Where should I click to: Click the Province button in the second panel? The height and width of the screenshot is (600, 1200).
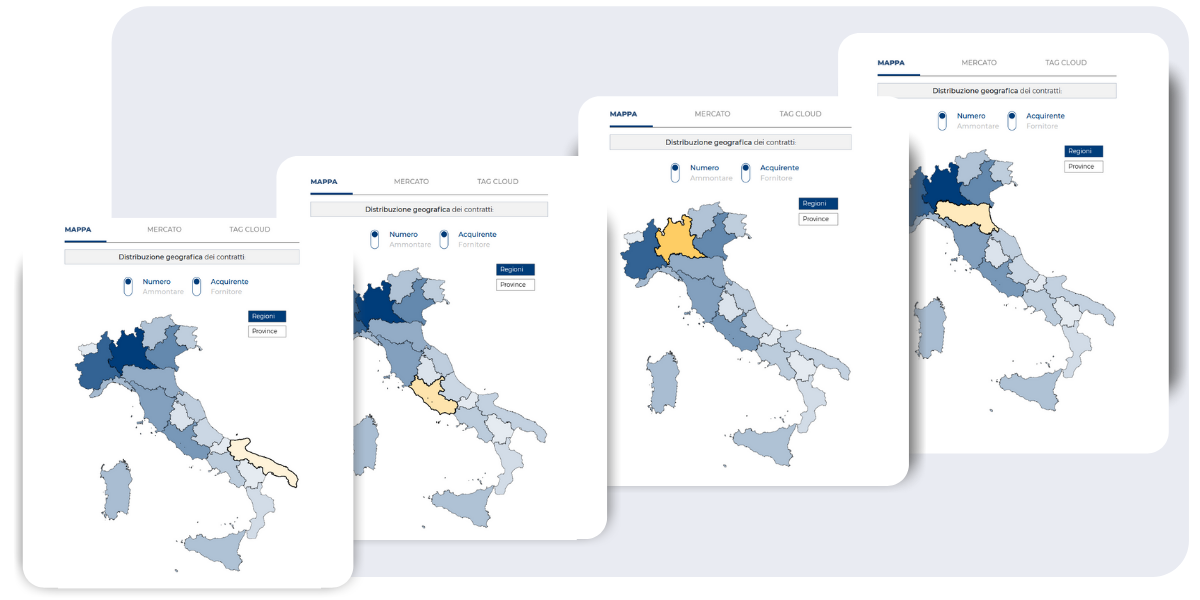pyautogui.click(x=514, y=284)
